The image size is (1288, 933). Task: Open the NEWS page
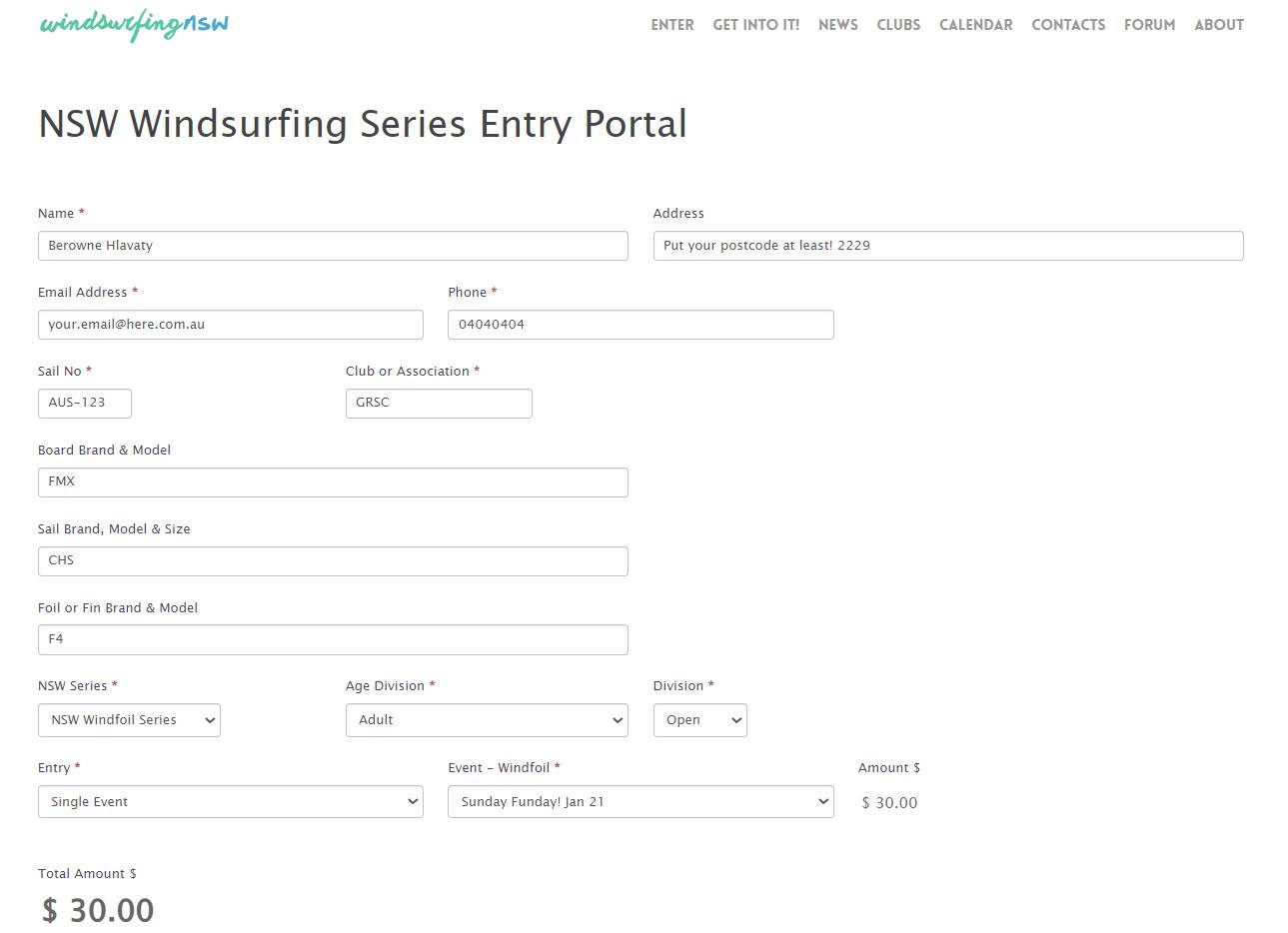(837, 25)
